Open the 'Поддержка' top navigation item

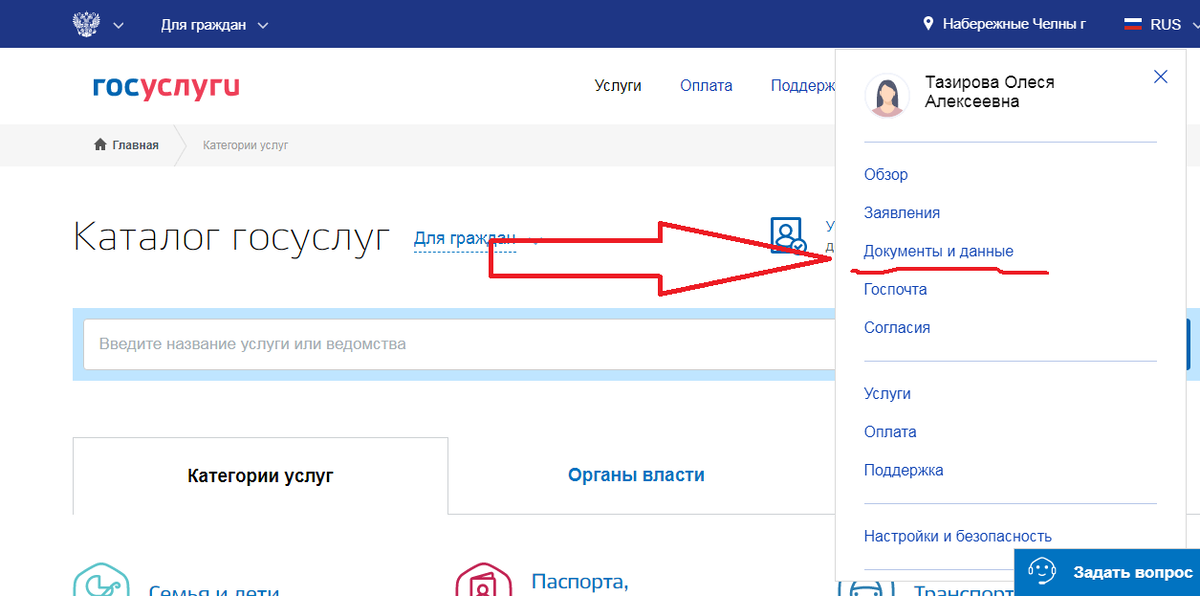[x=803, y=86]
